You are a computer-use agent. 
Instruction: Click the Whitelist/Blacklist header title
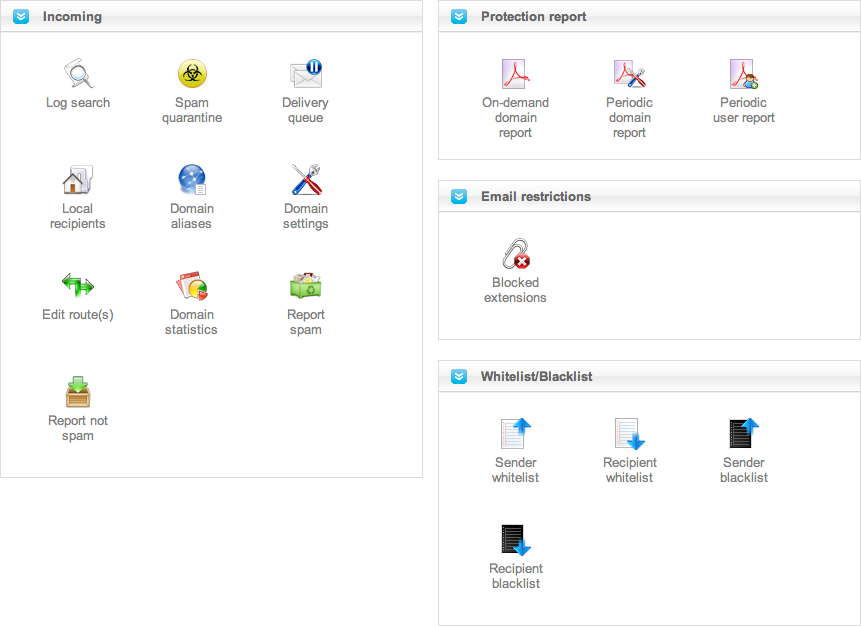tap(536, 377)
